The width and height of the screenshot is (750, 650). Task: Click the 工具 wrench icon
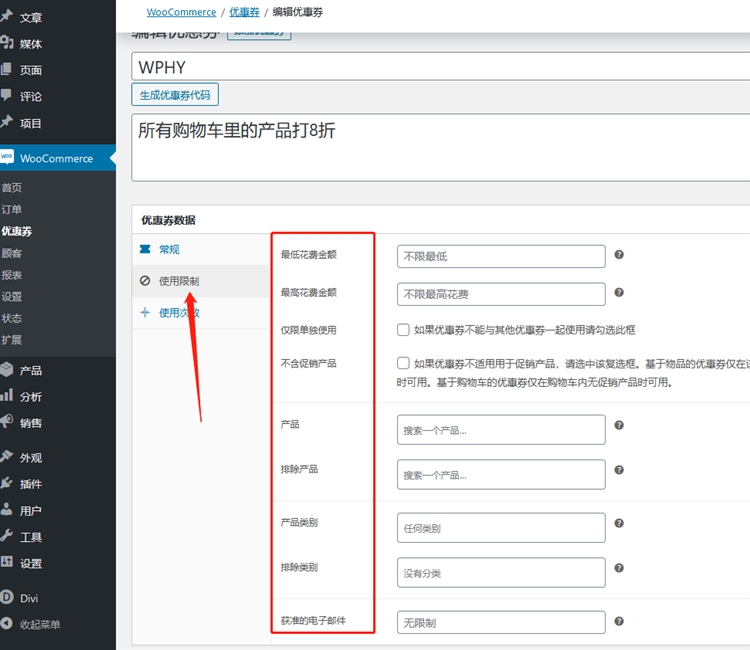(x=7, y=535)
